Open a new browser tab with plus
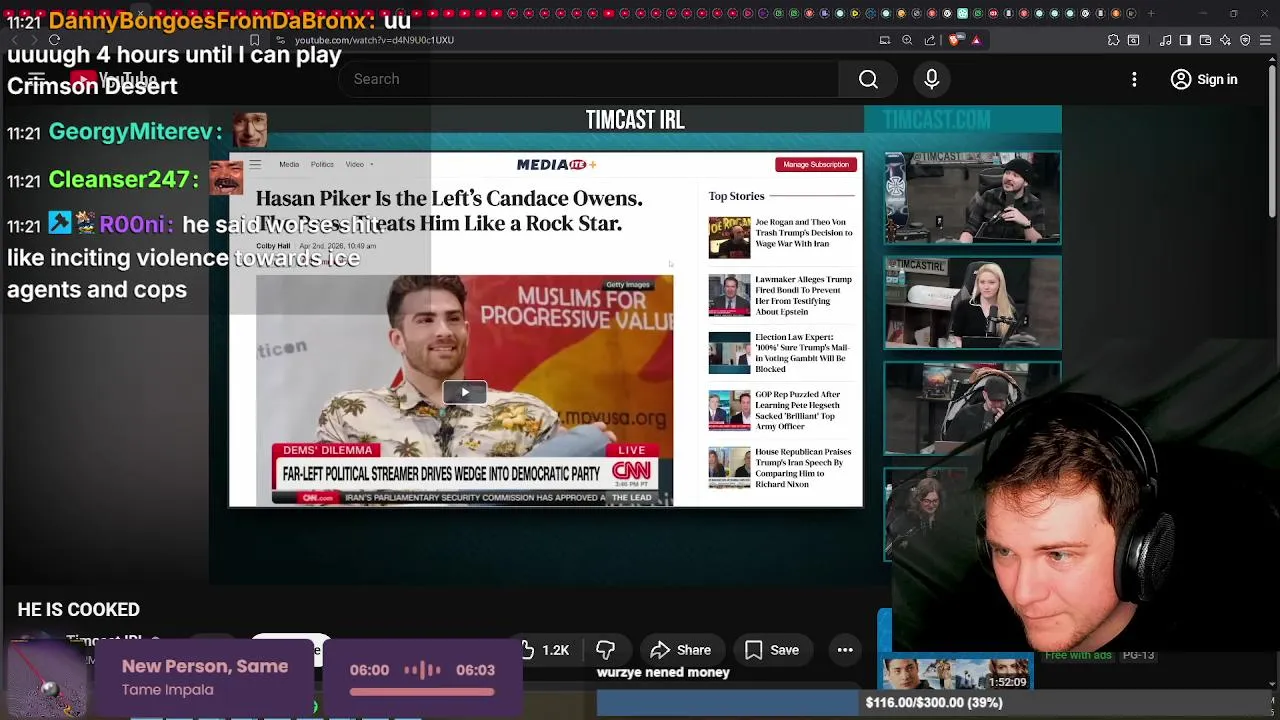The height and width of the screenshot is (720, 1280). (x=1150, y=13)
